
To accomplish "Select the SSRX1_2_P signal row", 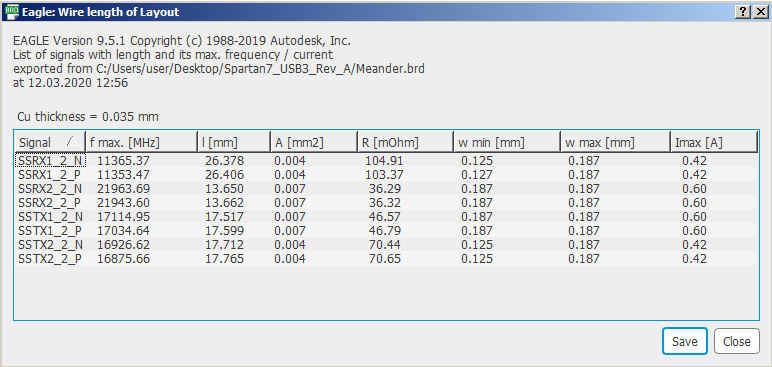I will click(386, 174).
